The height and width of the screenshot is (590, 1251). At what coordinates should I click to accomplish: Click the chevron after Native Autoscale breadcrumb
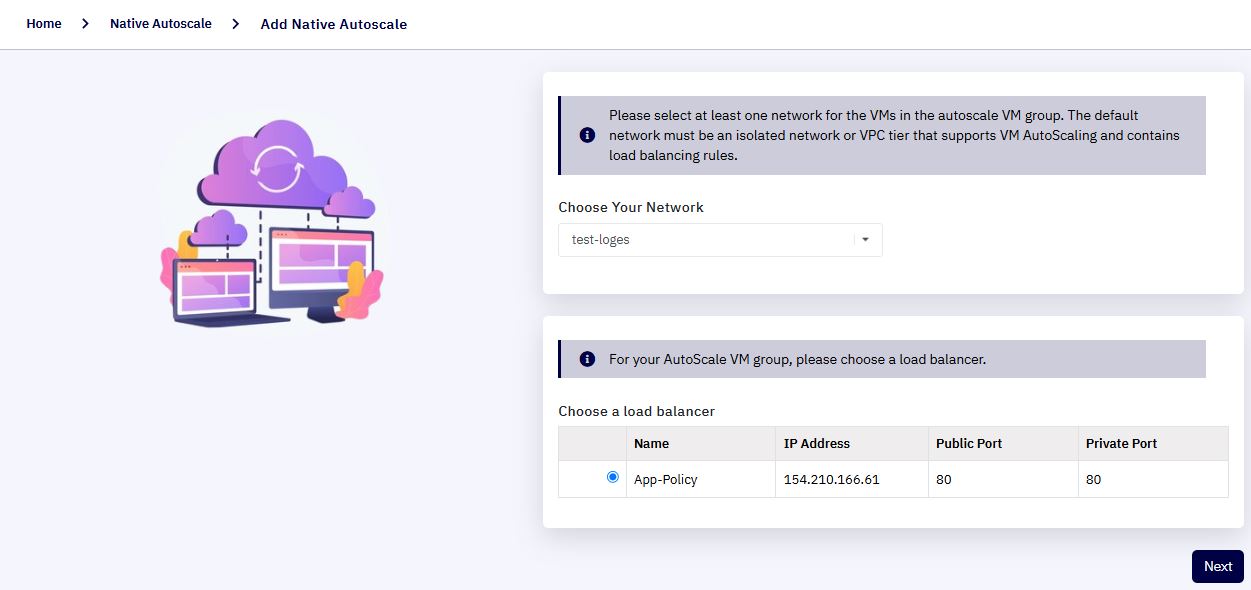point(236,23)
